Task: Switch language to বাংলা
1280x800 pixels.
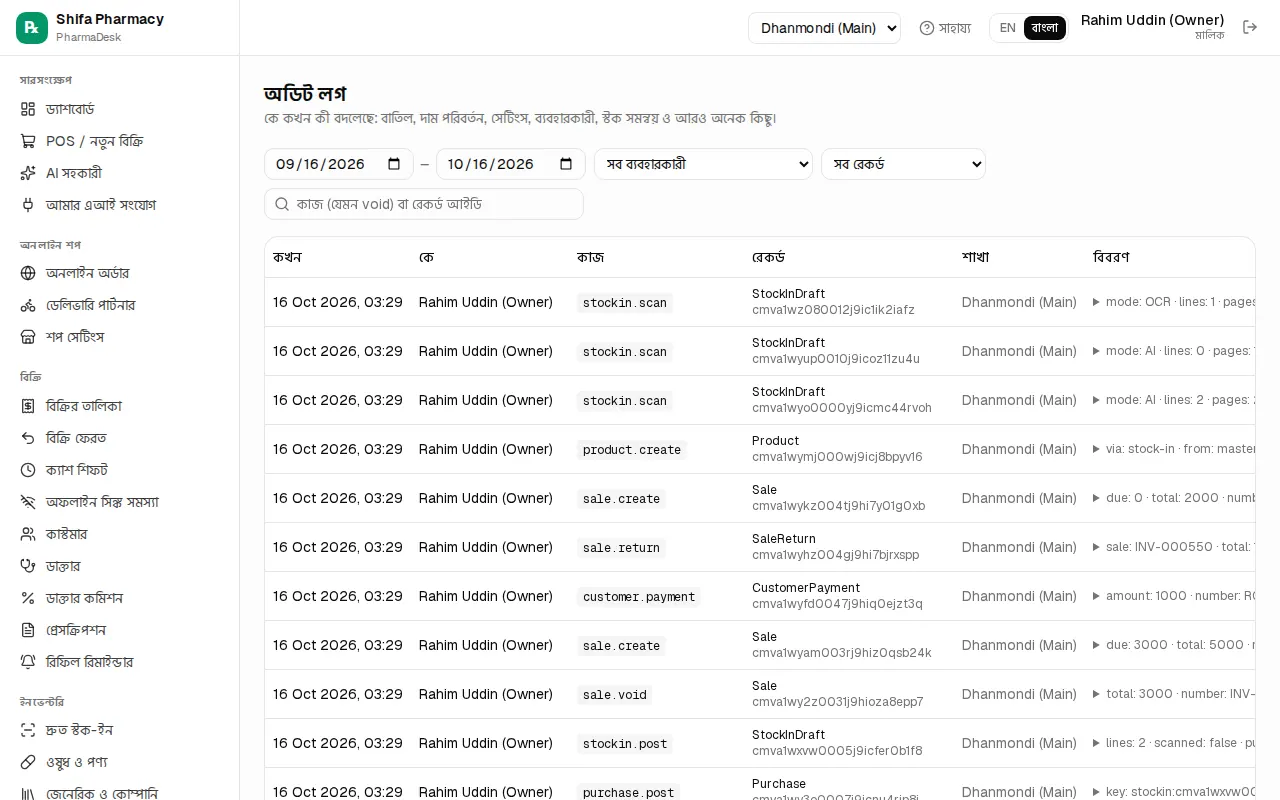Action: click(x=1044, y=28)
